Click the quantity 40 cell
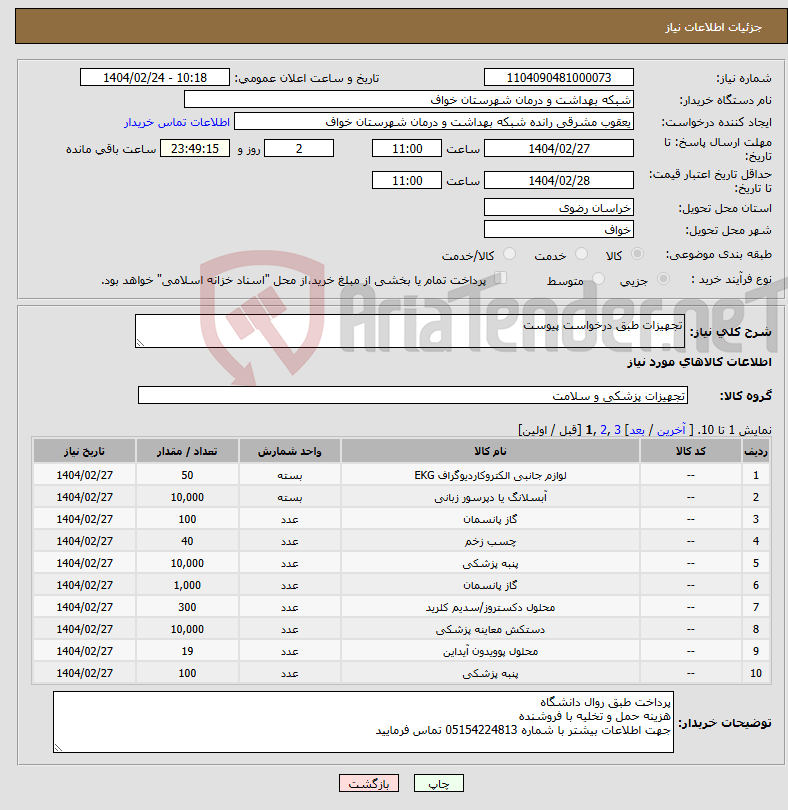The image size is (788, 810). [x=187, y=541]
